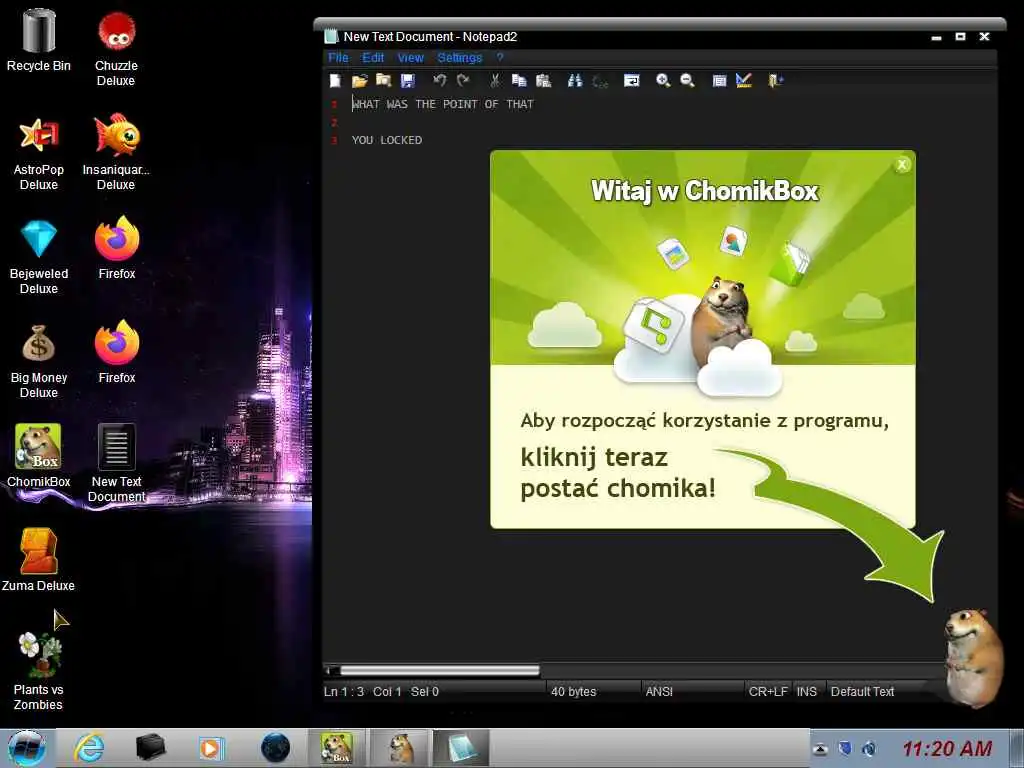This screenshot has width=1024, height=768.
Task: Open the Windows Start orb
Action: (26, 748)
